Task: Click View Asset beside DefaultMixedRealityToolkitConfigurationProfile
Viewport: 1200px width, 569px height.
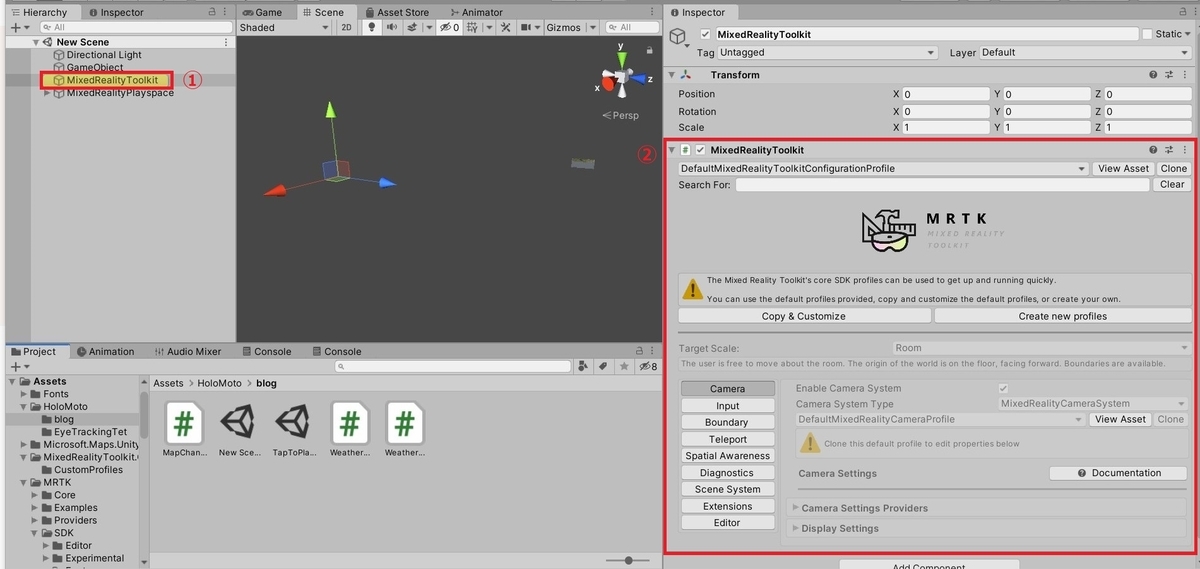Action: coord(1123,169)
